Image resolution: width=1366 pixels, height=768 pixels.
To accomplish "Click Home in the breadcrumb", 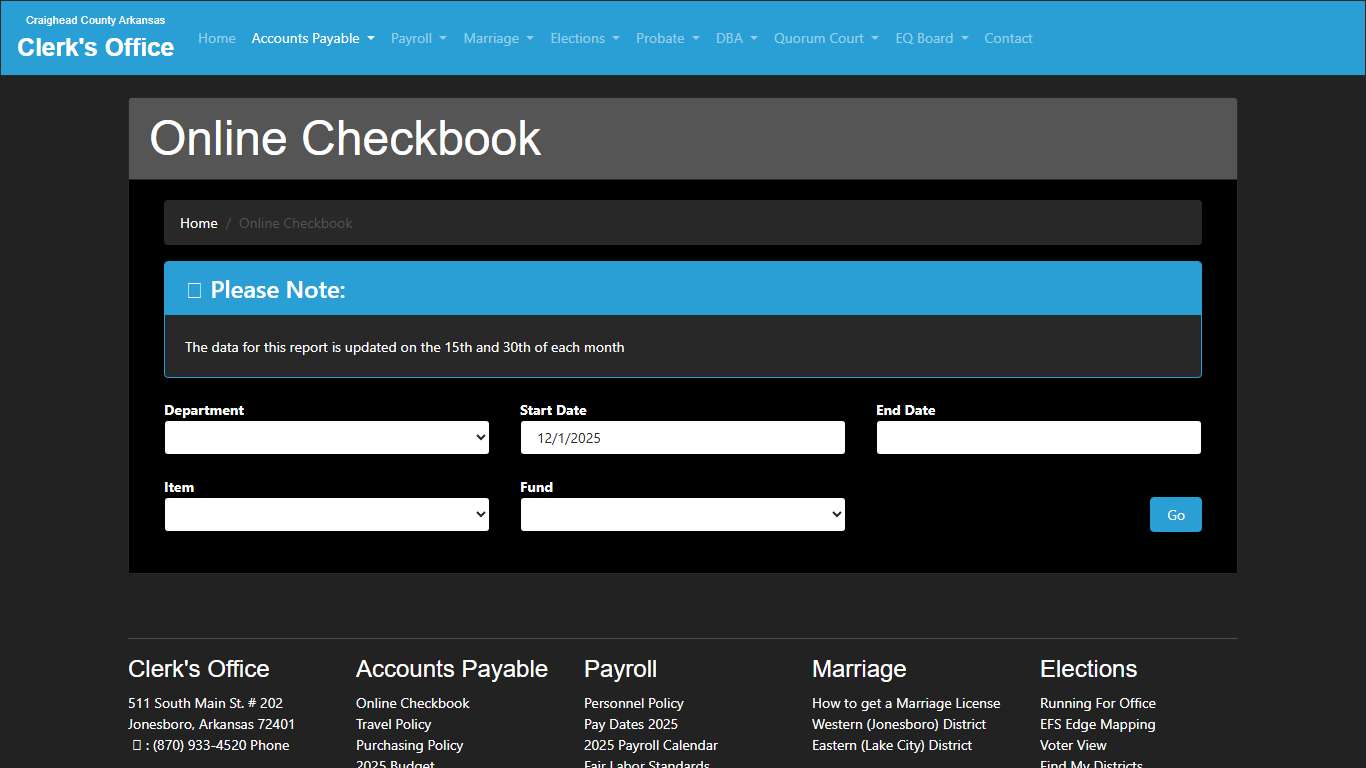I will (x=198, y=223).
